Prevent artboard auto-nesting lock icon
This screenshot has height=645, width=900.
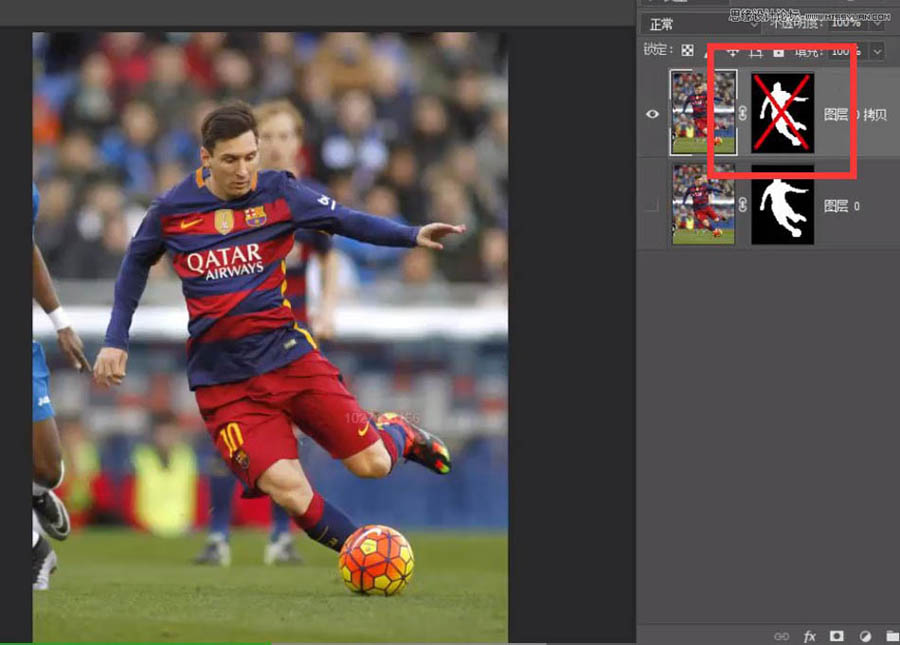point(756,52)
